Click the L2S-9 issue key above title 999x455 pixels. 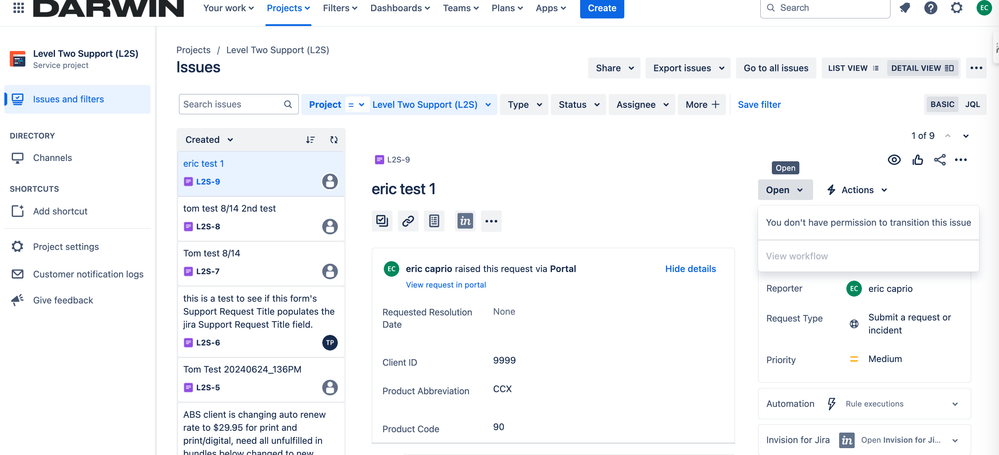click(x=398, y=160)
